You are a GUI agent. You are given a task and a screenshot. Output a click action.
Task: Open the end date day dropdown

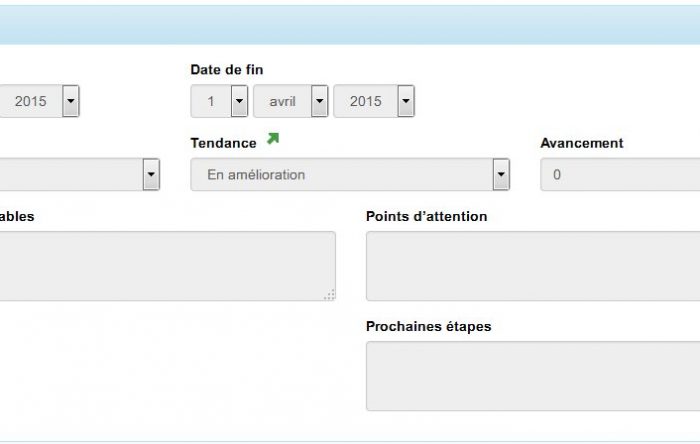coord(219,101)
